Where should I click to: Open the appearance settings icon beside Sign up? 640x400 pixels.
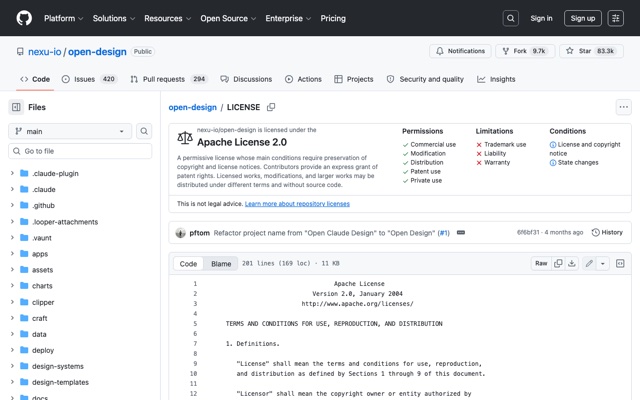(x=616, y=18)
